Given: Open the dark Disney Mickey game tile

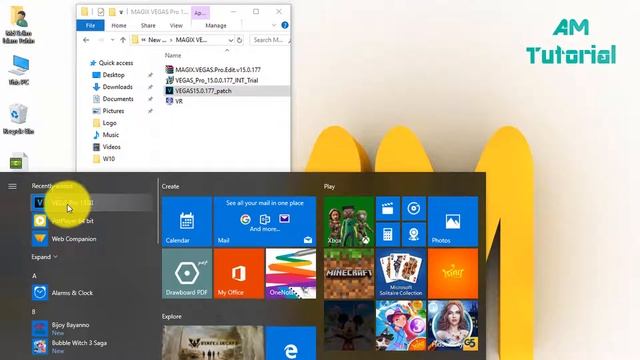Looking at the screenshot, I should coord(349,326).
